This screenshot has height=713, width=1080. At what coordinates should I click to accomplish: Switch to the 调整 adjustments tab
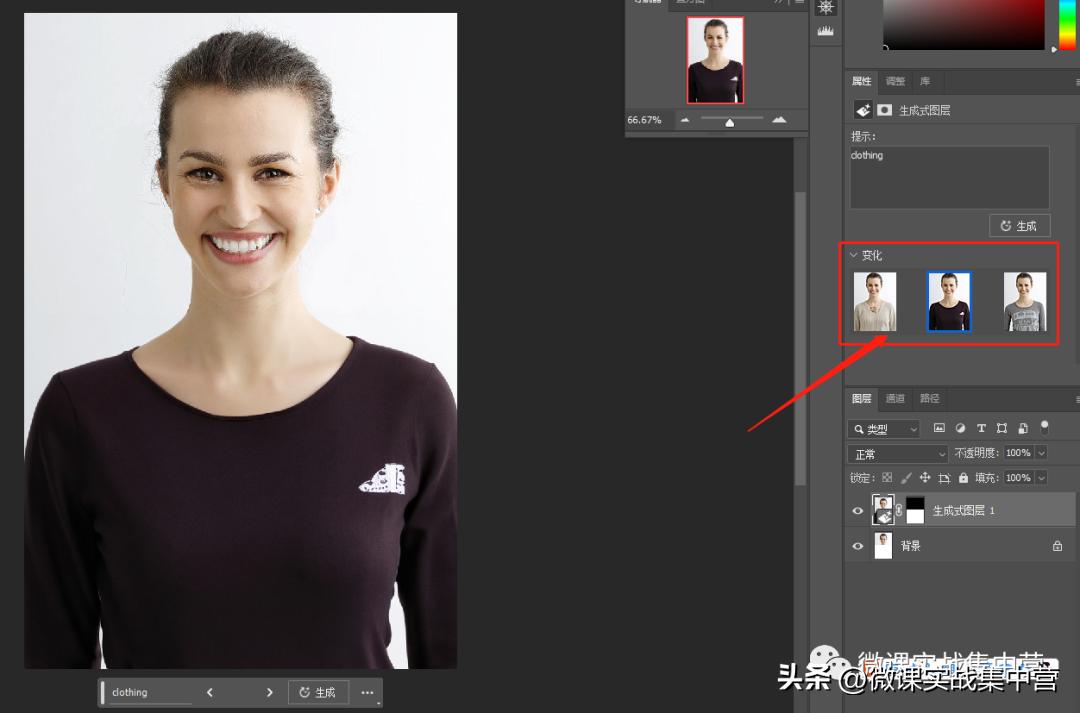point(895,81)
